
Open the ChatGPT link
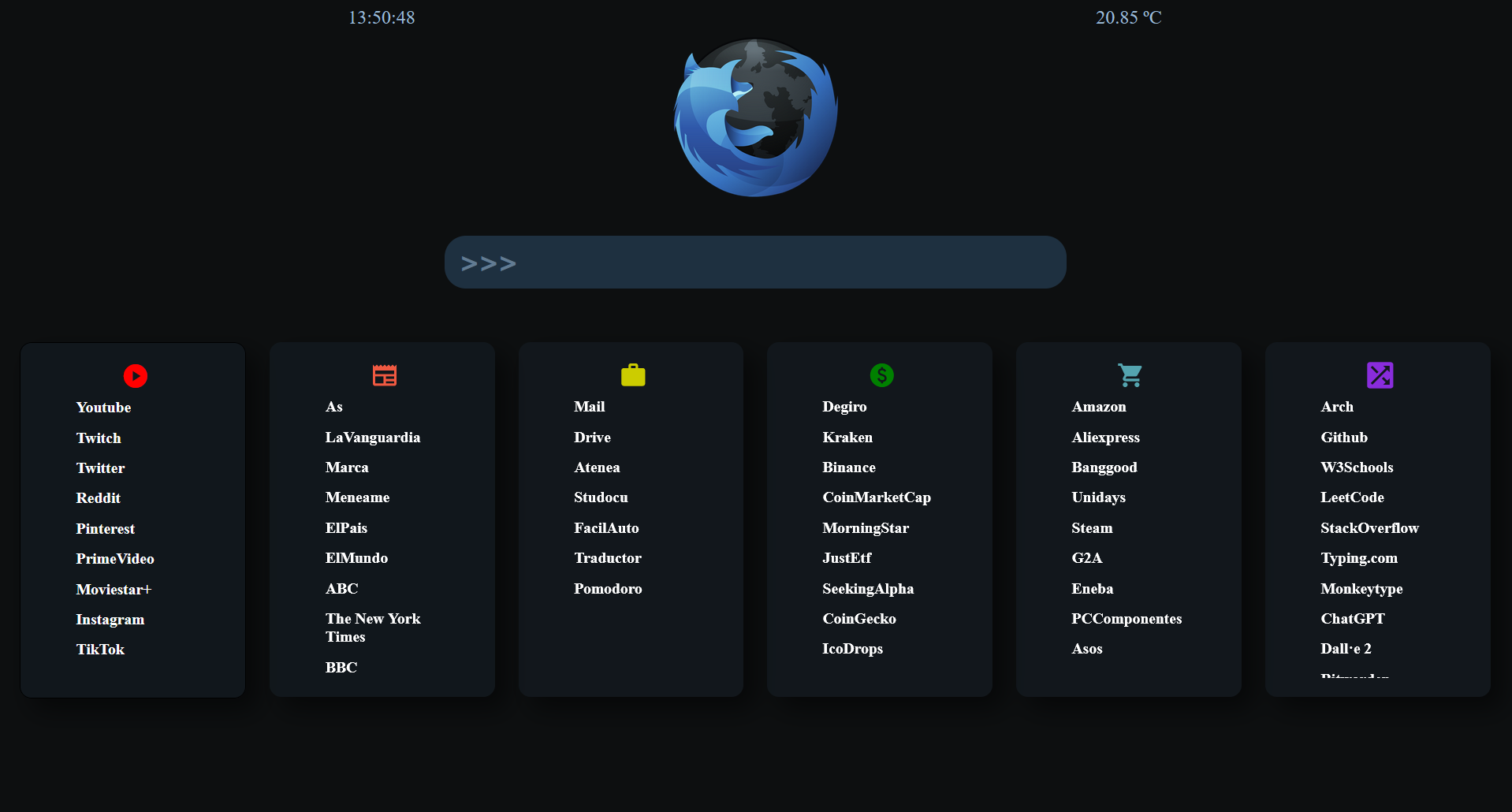[x=1352, y=619]
